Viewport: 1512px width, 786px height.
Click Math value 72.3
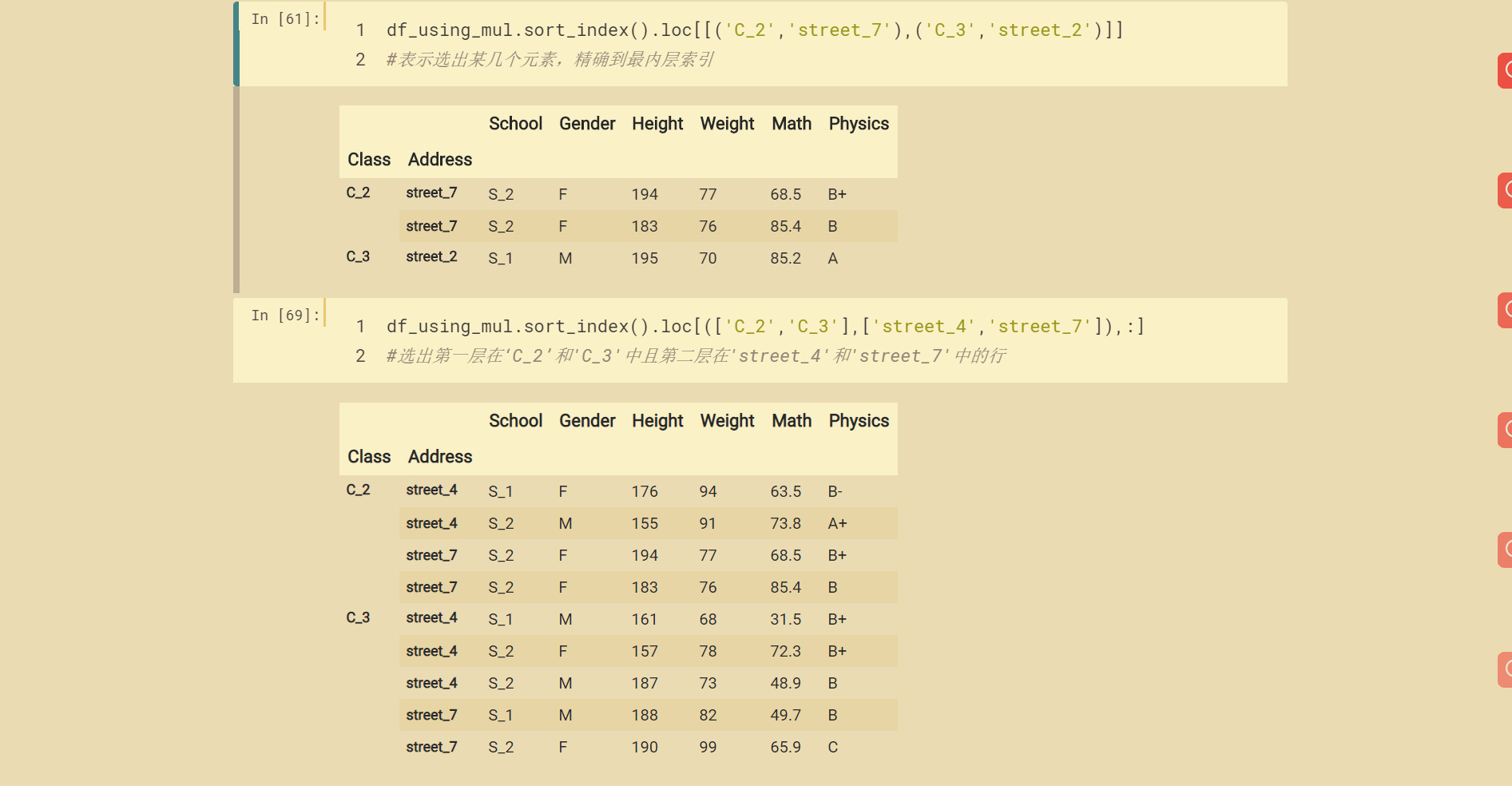pos(785,652)
